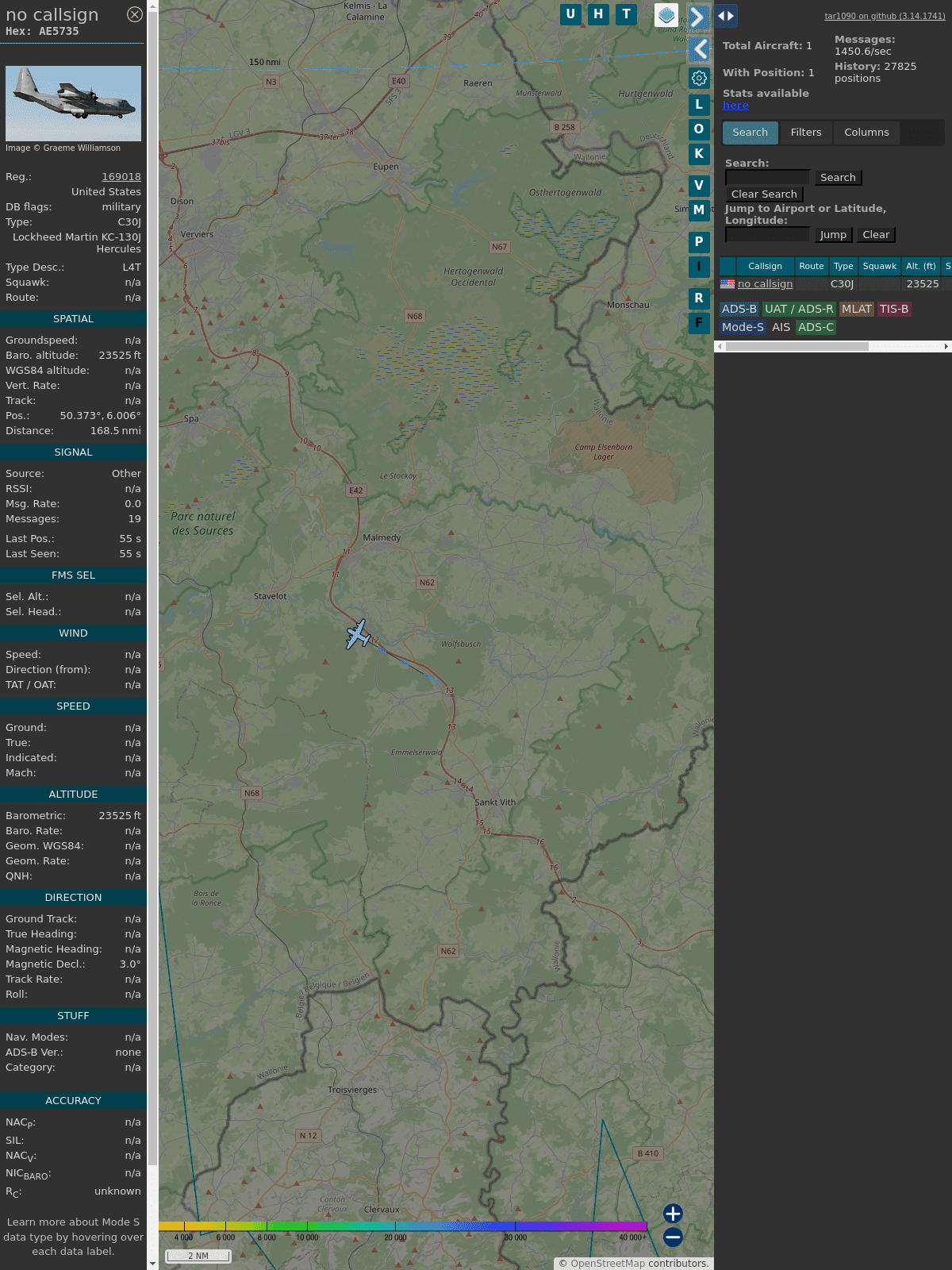The image size is (952, 1270).
Task: Click the altitude color legend bar
Action: click(403, 1226)
